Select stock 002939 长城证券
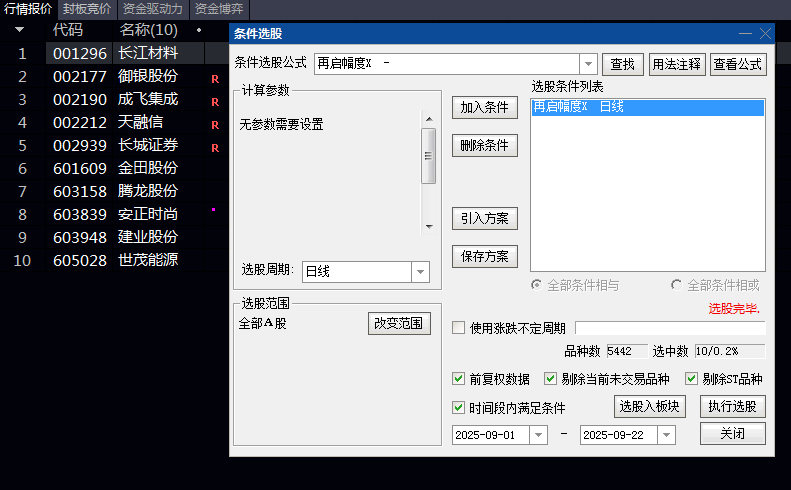Viewport: 791px width, 490px height. [x=115, y=145]
